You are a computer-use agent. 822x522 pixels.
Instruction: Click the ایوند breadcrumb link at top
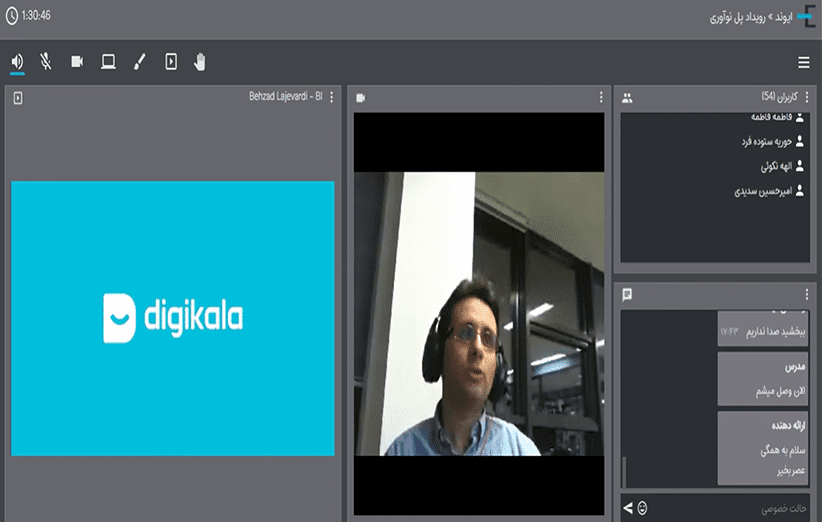click(x=783, y=17)
